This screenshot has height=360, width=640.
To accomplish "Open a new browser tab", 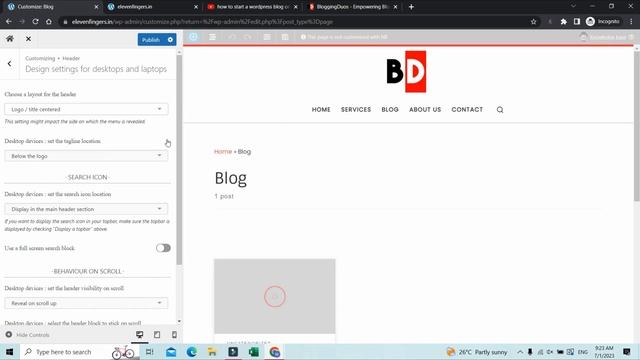I will pos(411,7).
